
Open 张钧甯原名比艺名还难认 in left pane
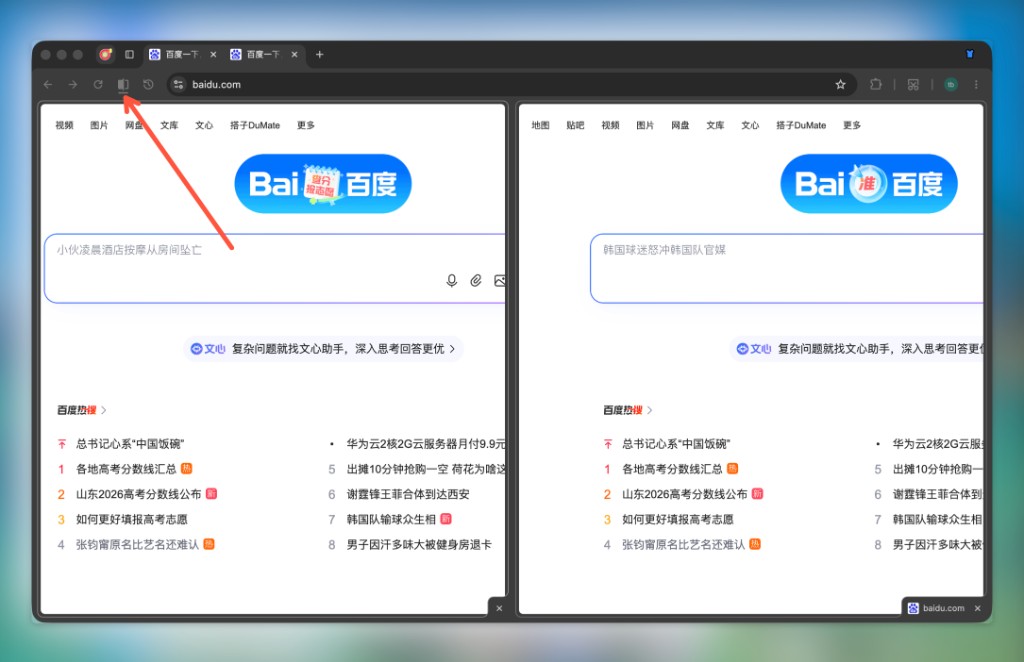(137, 544)
